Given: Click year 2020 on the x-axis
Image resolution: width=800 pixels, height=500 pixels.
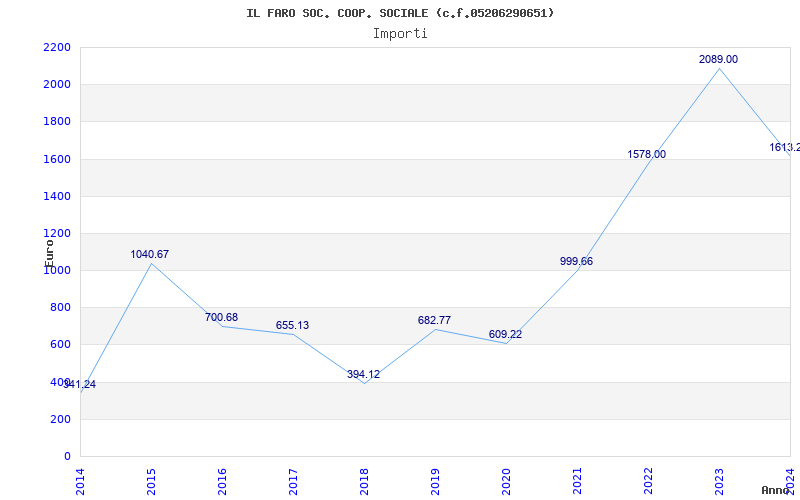Looking at the screenshot, I should pyautogui.click(x=506, y=481).
